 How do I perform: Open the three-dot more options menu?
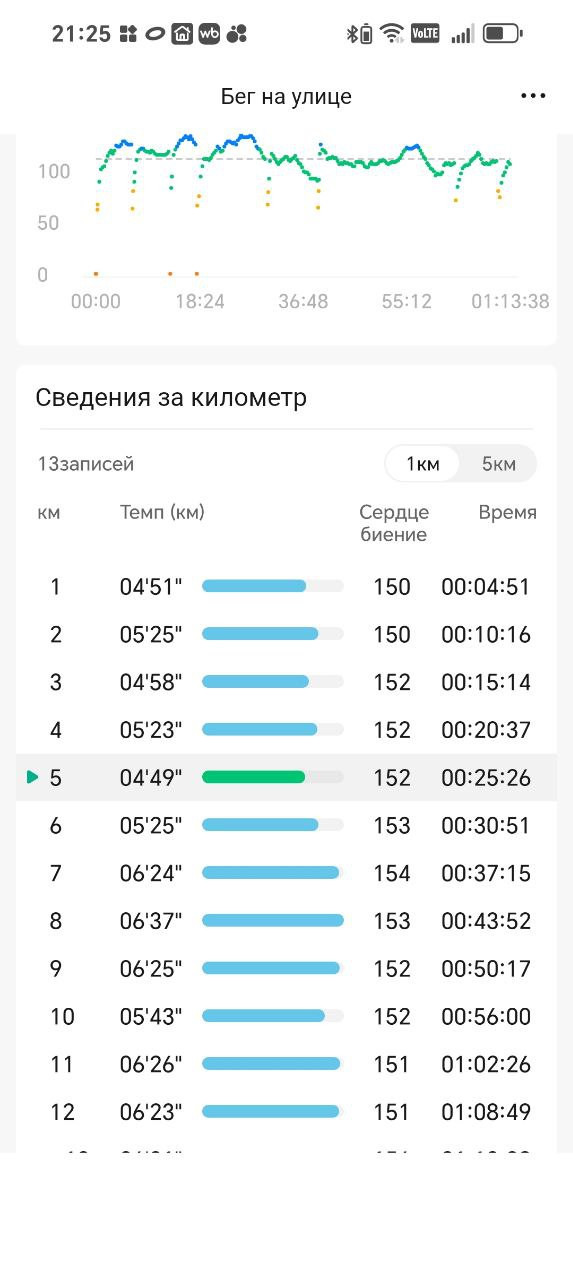point(533,96)
